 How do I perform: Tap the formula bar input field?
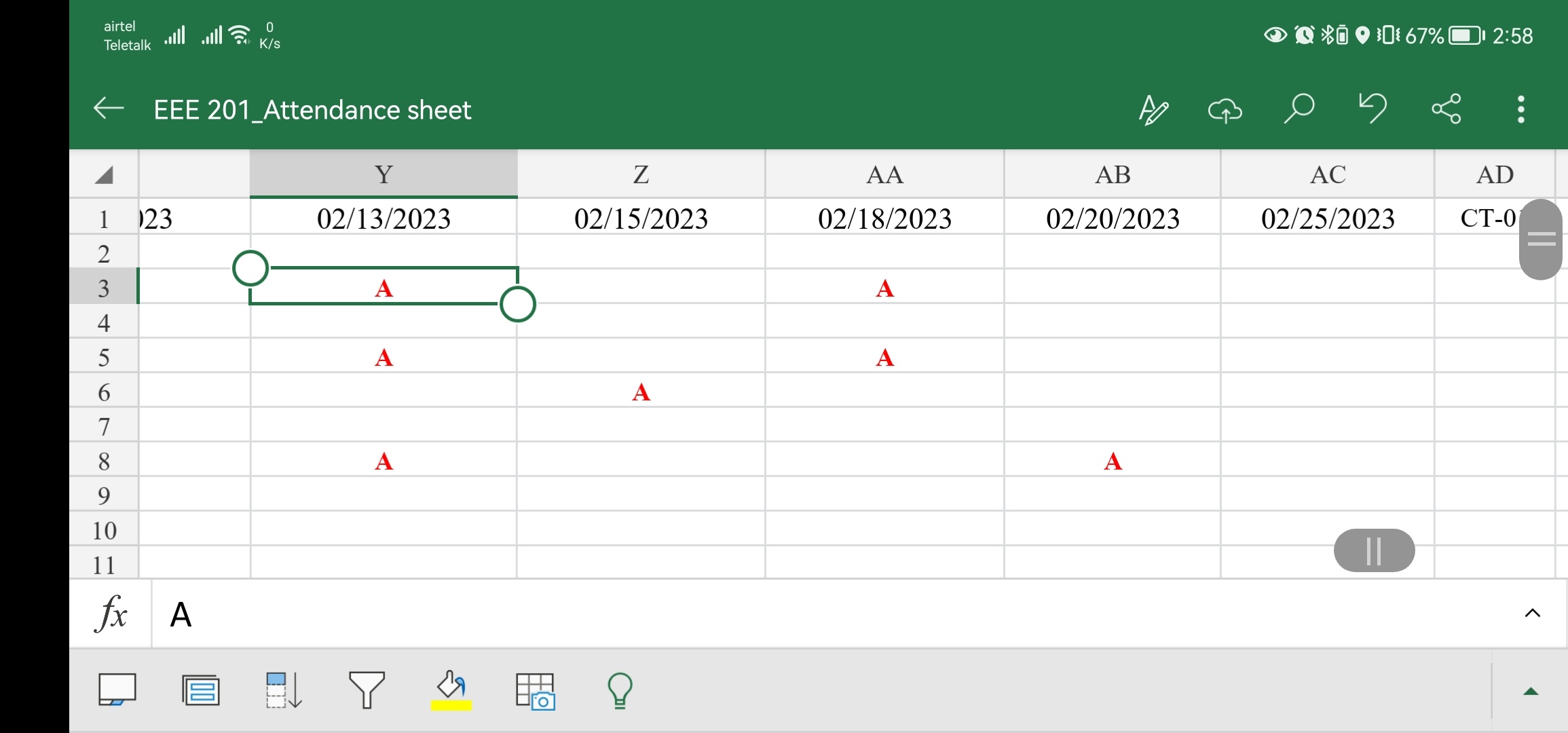[815, 614]
